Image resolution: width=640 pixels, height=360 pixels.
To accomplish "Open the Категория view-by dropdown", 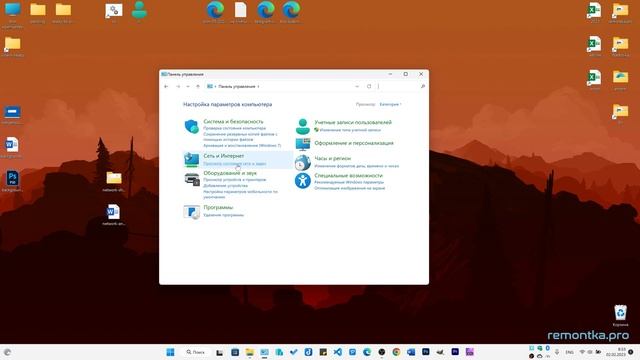I will click(391, 104).
